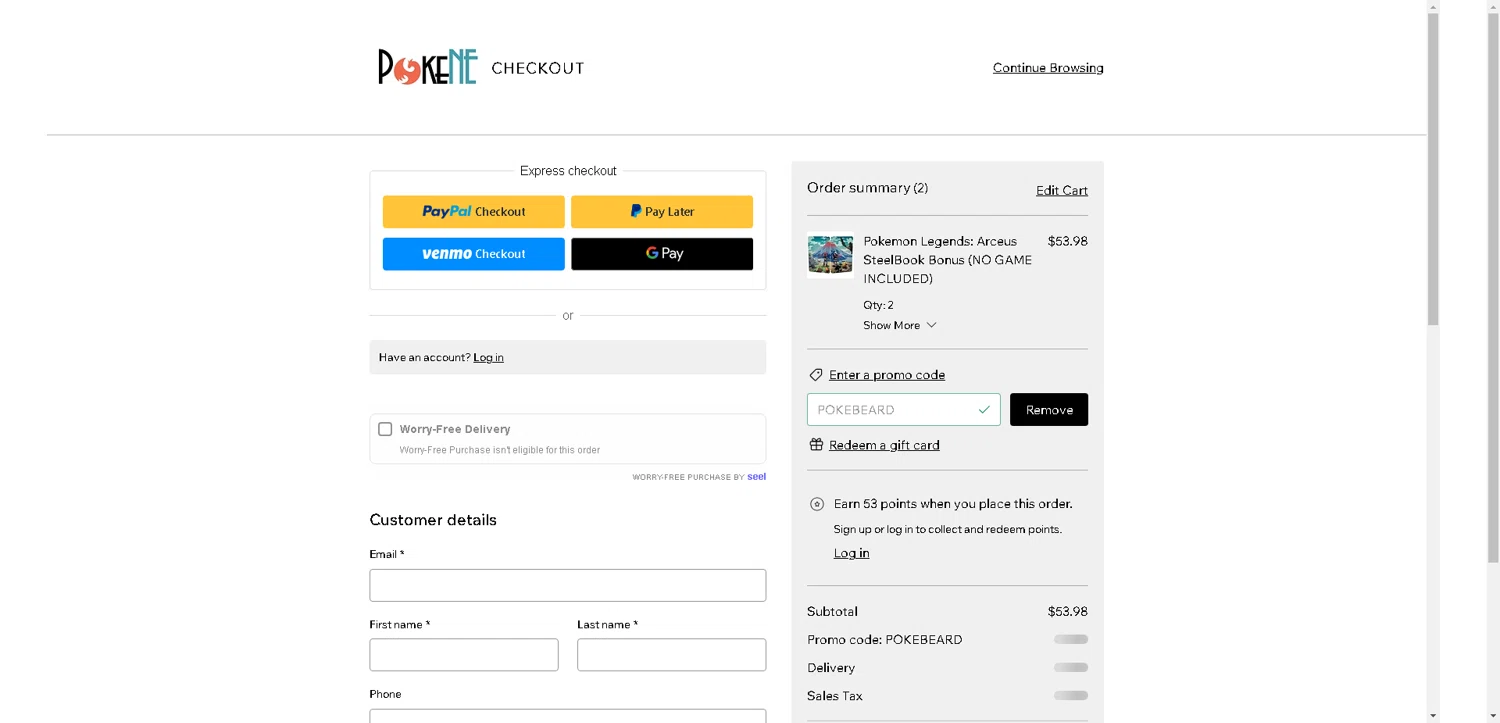
Task: Focus the First name input field
Action: pos(464,655)
